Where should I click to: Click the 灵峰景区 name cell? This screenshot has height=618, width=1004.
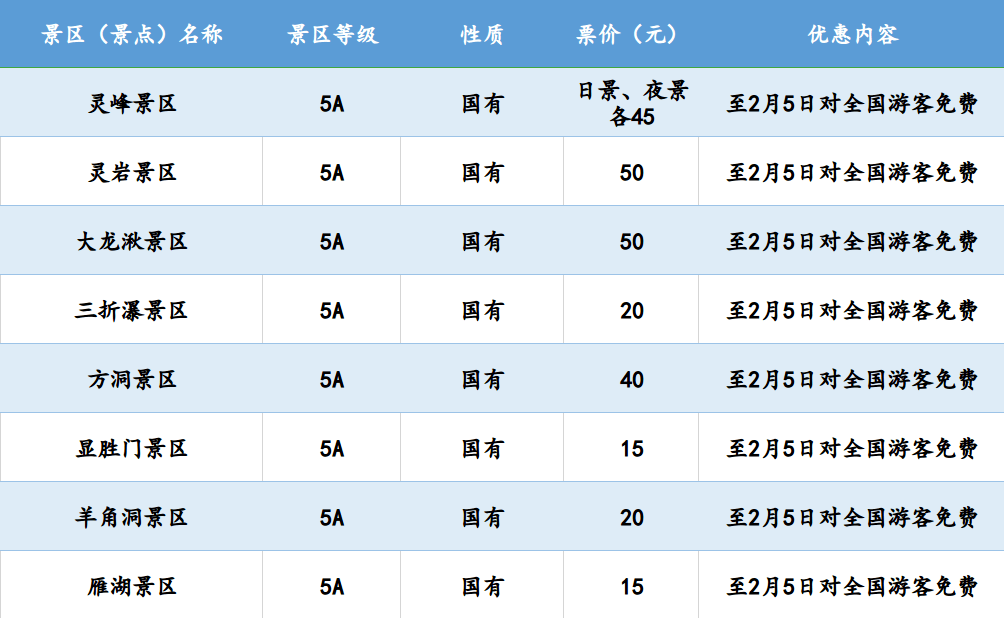pyautogui.click(x=132, y=103)
